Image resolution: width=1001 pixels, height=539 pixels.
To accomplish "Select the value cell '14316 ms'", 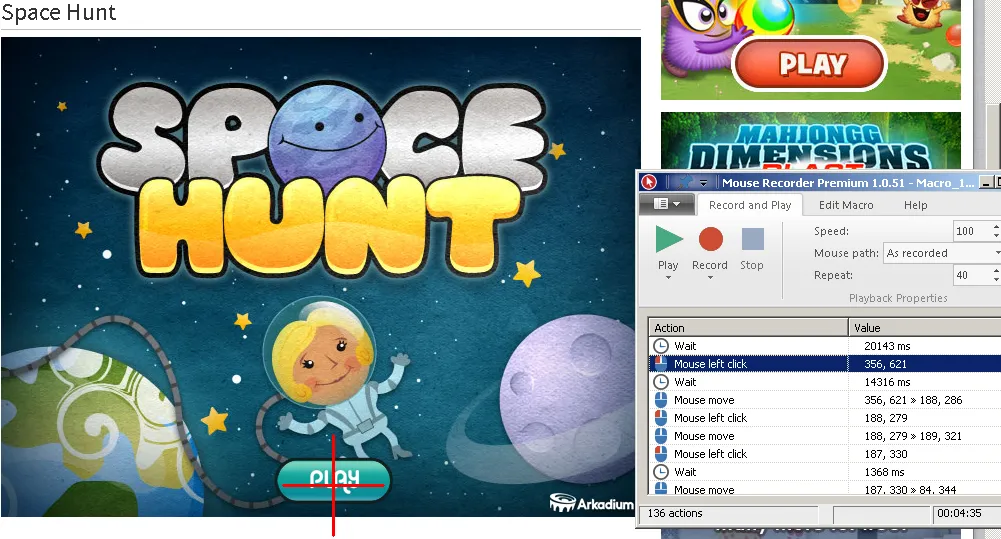I will (x=887, y=382).
